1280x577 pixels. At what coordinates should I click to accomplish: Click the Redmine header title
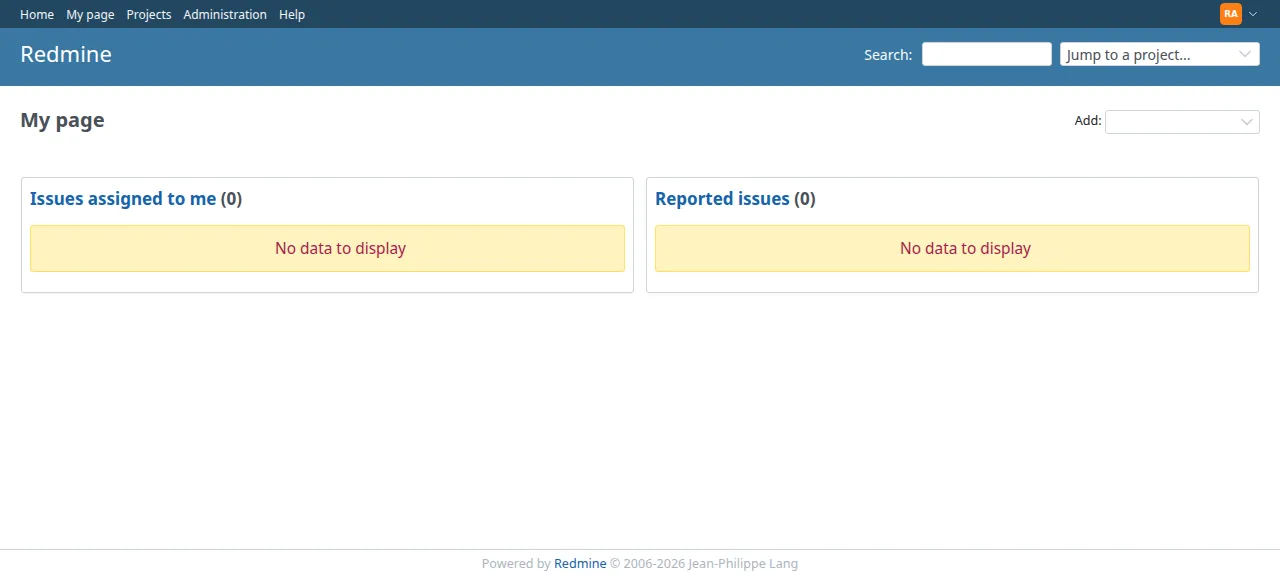pyautogui.click(x=66, y=54)
